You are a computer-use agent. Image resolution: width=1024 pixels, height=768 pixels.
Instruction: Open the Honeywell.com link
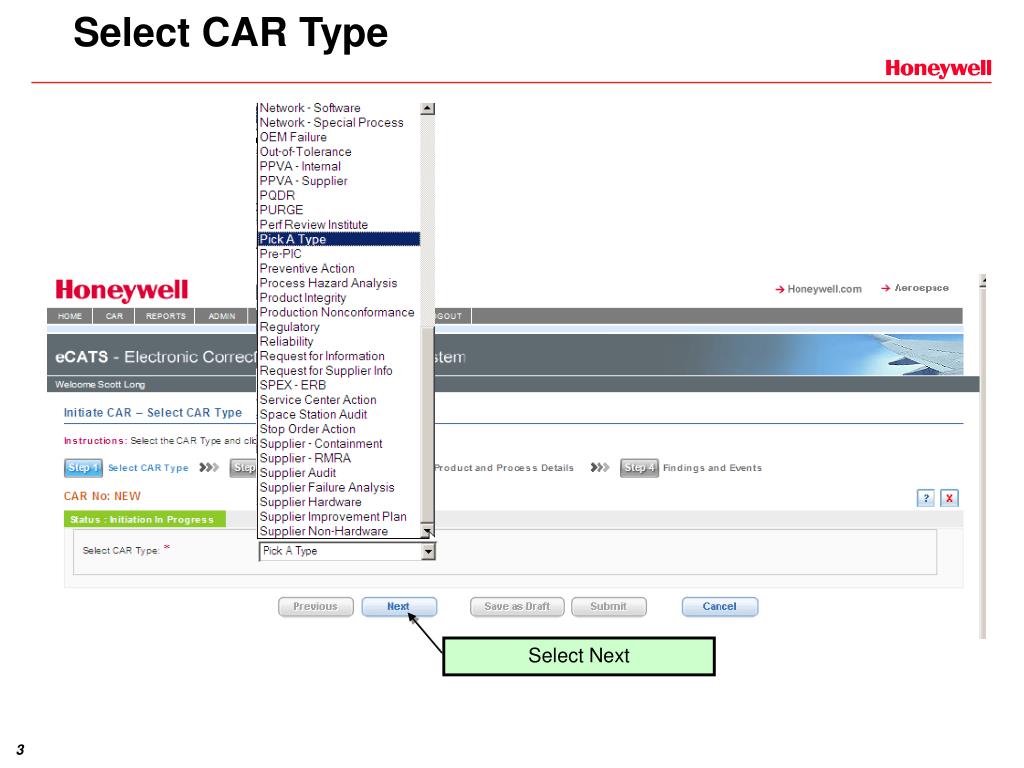(819, 289)
